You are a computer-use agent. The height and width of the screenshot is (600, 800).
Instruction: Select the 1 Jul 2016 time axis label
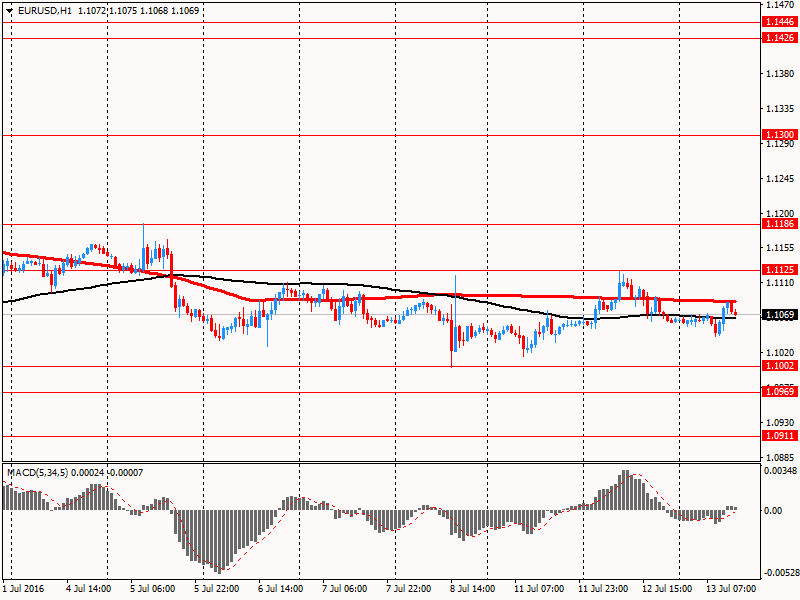tap(23, 589)
